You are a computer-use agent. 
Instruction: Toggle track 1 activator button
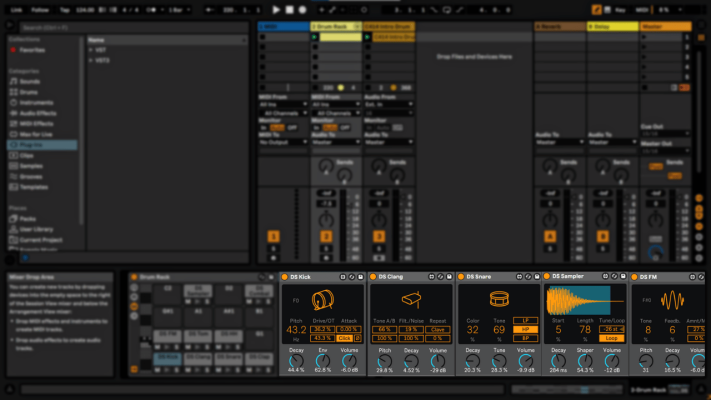tap(273, 236)
